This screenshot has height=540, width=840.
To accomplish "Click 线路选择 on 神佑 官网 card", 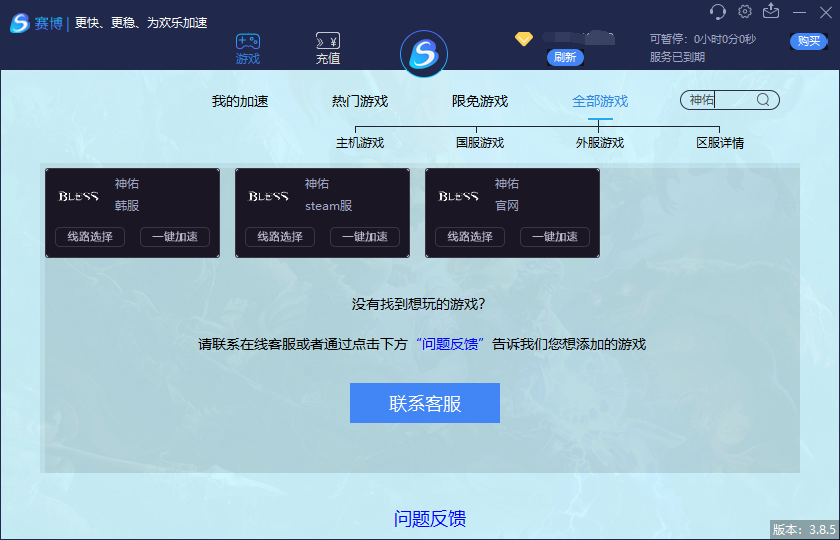I will [x=470, y=237].
